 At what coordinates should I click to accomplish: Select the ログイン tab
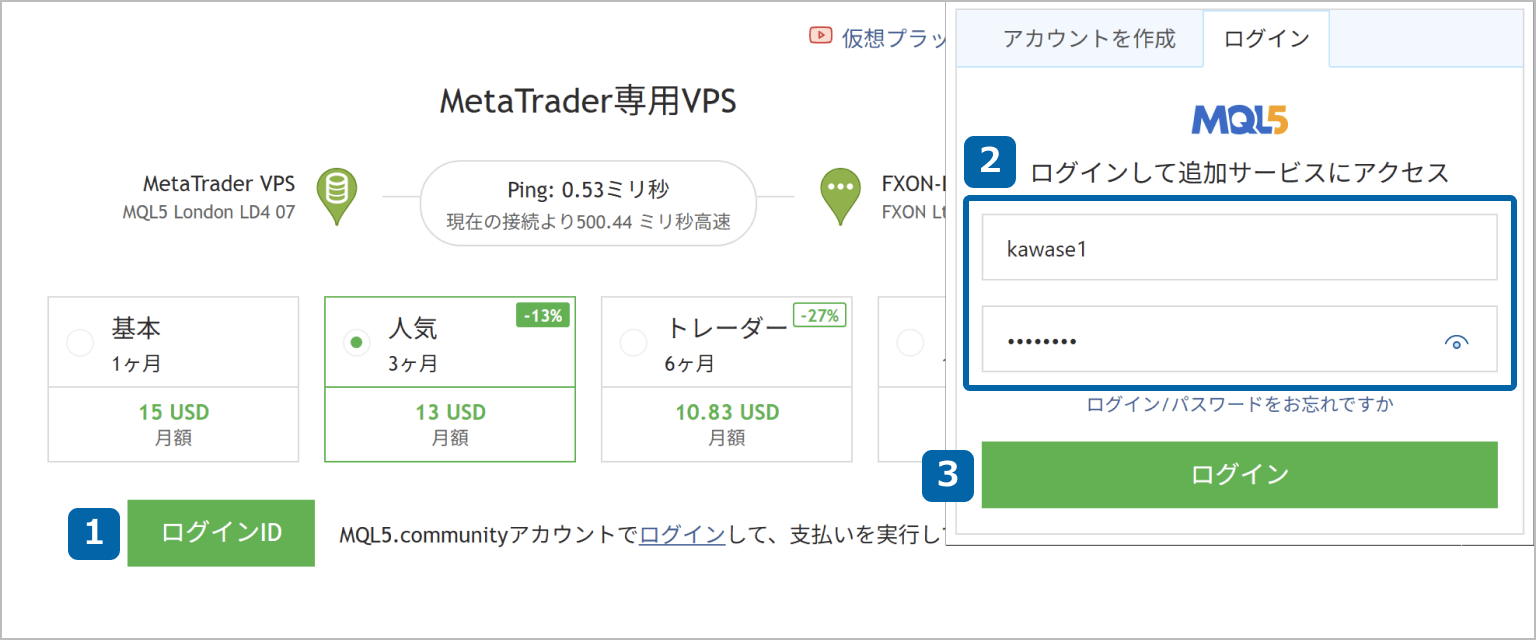pyautogui.click(x=1265, y=38)
